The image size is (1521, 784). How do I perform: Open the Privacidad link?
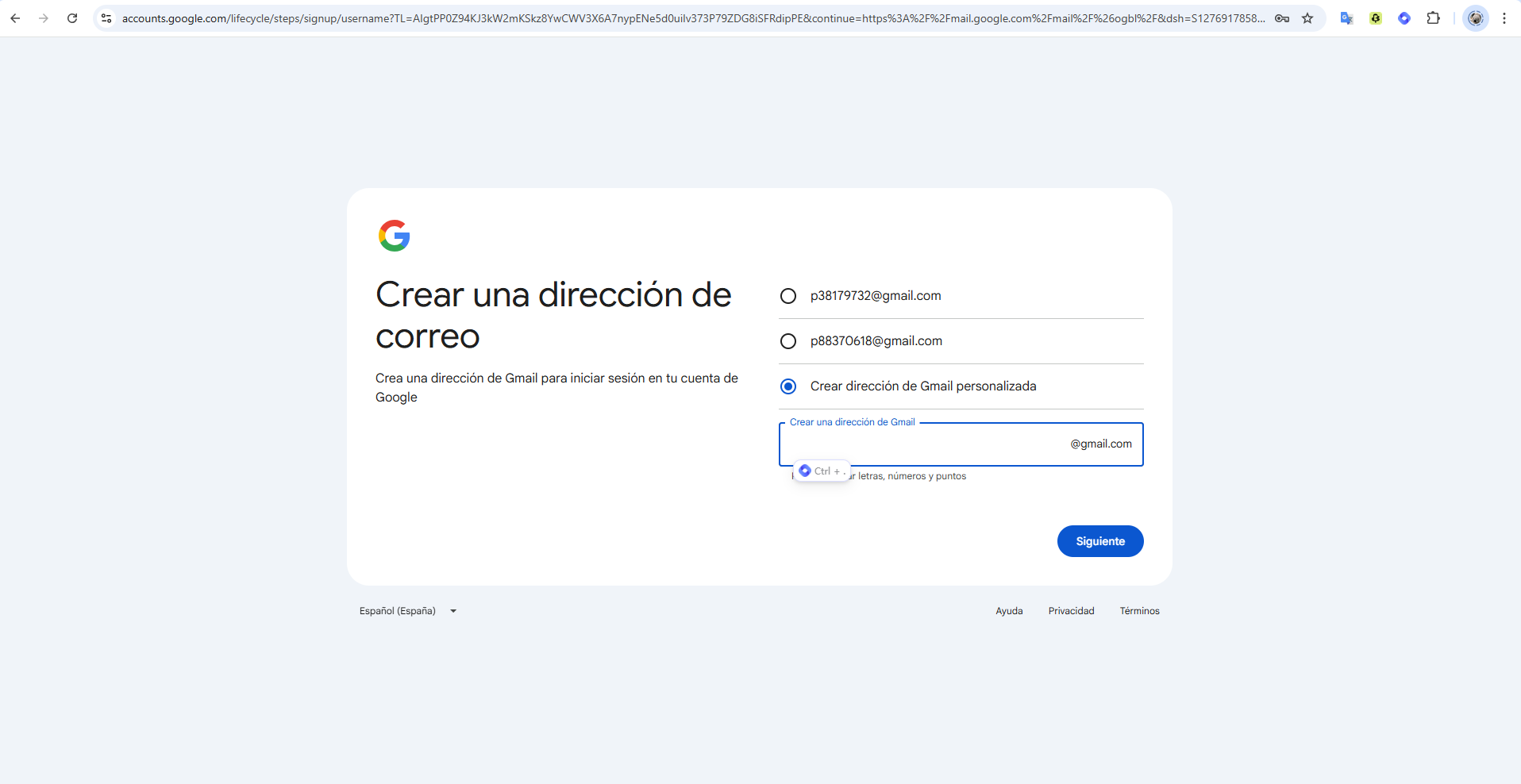click(x=1071, y=611)
